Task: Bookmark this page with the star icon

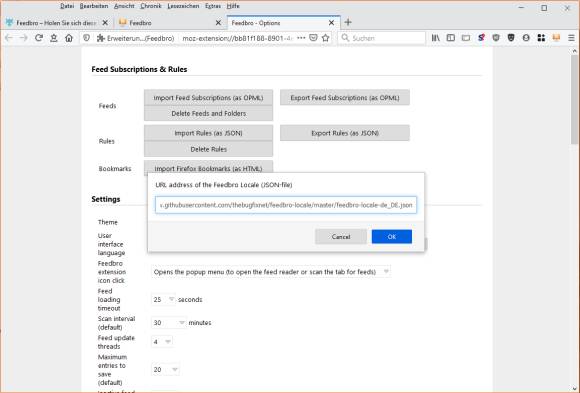Action: click(x=326, y=38)
